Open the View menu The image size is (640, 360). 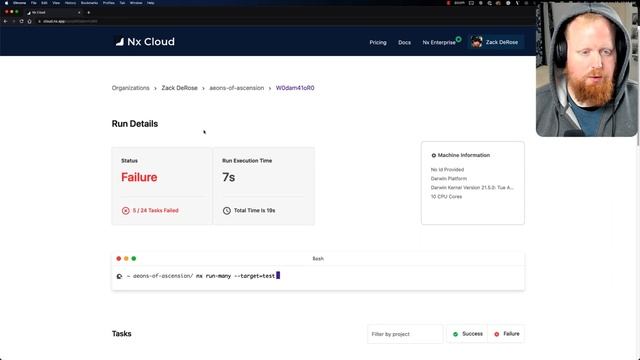click(56, 3)
